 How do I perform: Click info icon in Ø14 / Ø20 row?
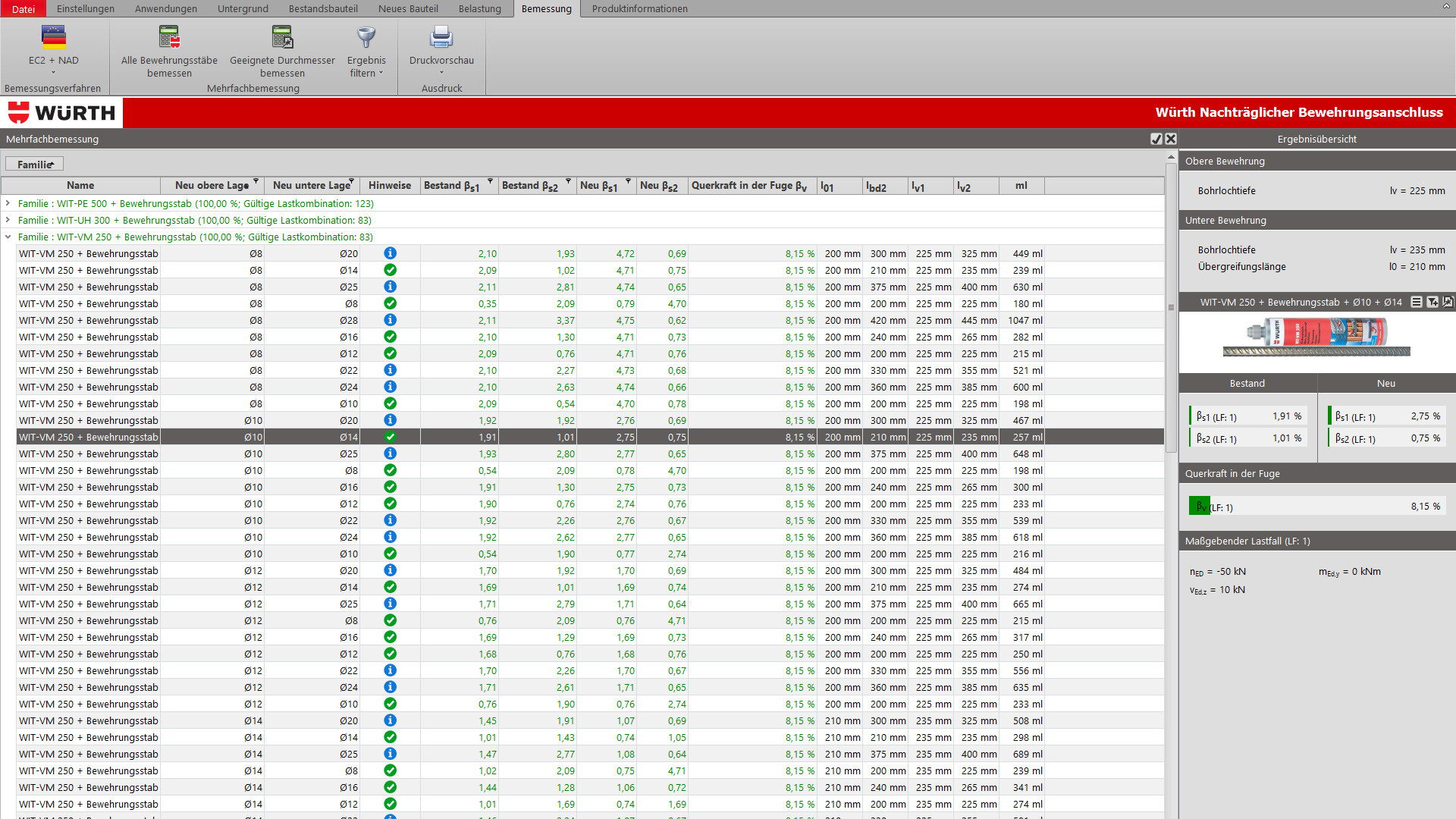coord(390,720)
